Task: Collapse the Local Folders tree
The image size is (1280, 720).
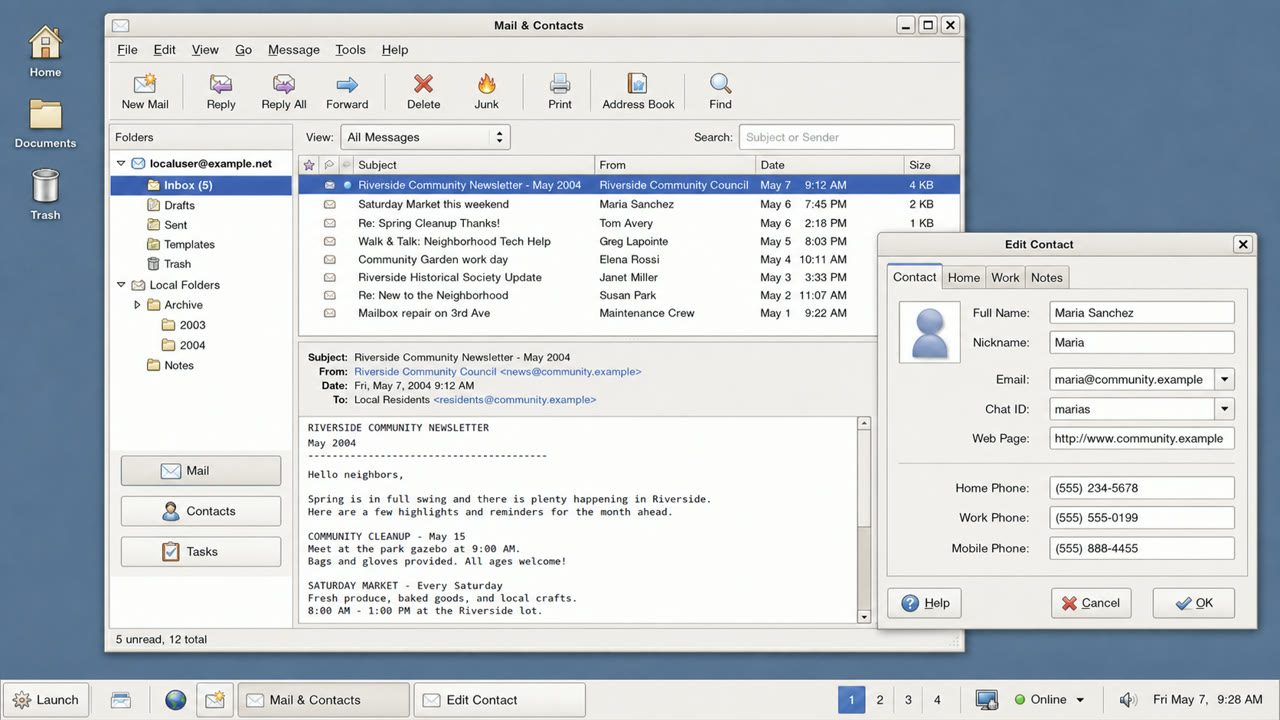Action: pyautogui.click(x=121, y=285)
